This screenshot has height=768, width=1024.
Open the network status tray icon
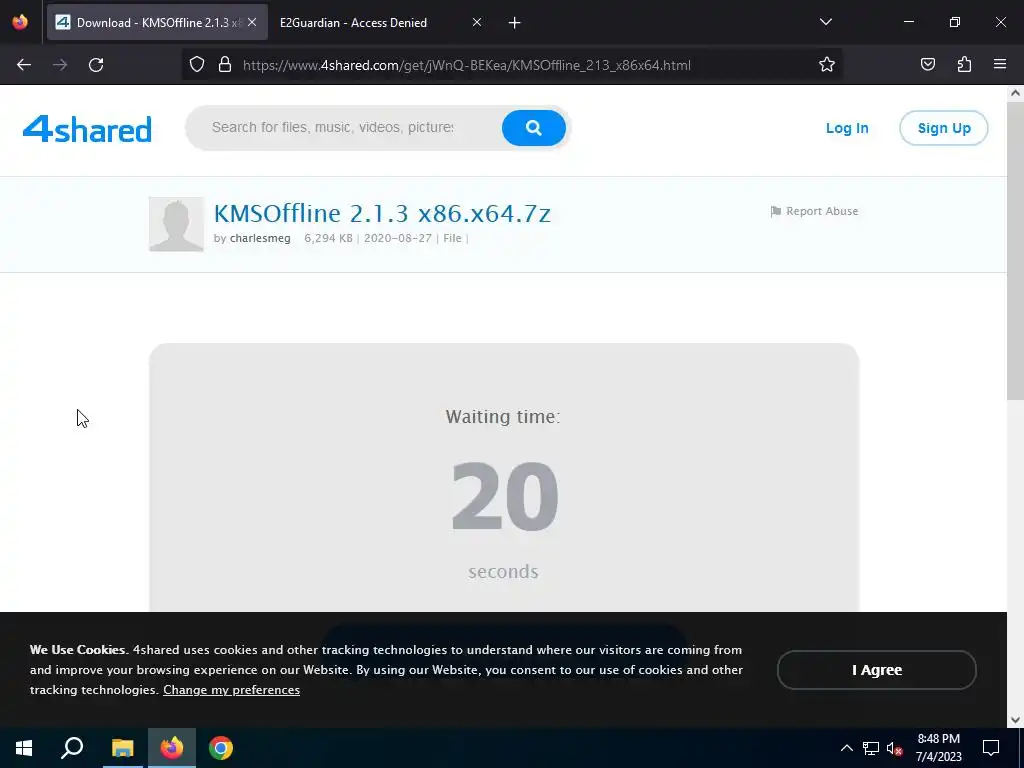[x=871, y=748]
